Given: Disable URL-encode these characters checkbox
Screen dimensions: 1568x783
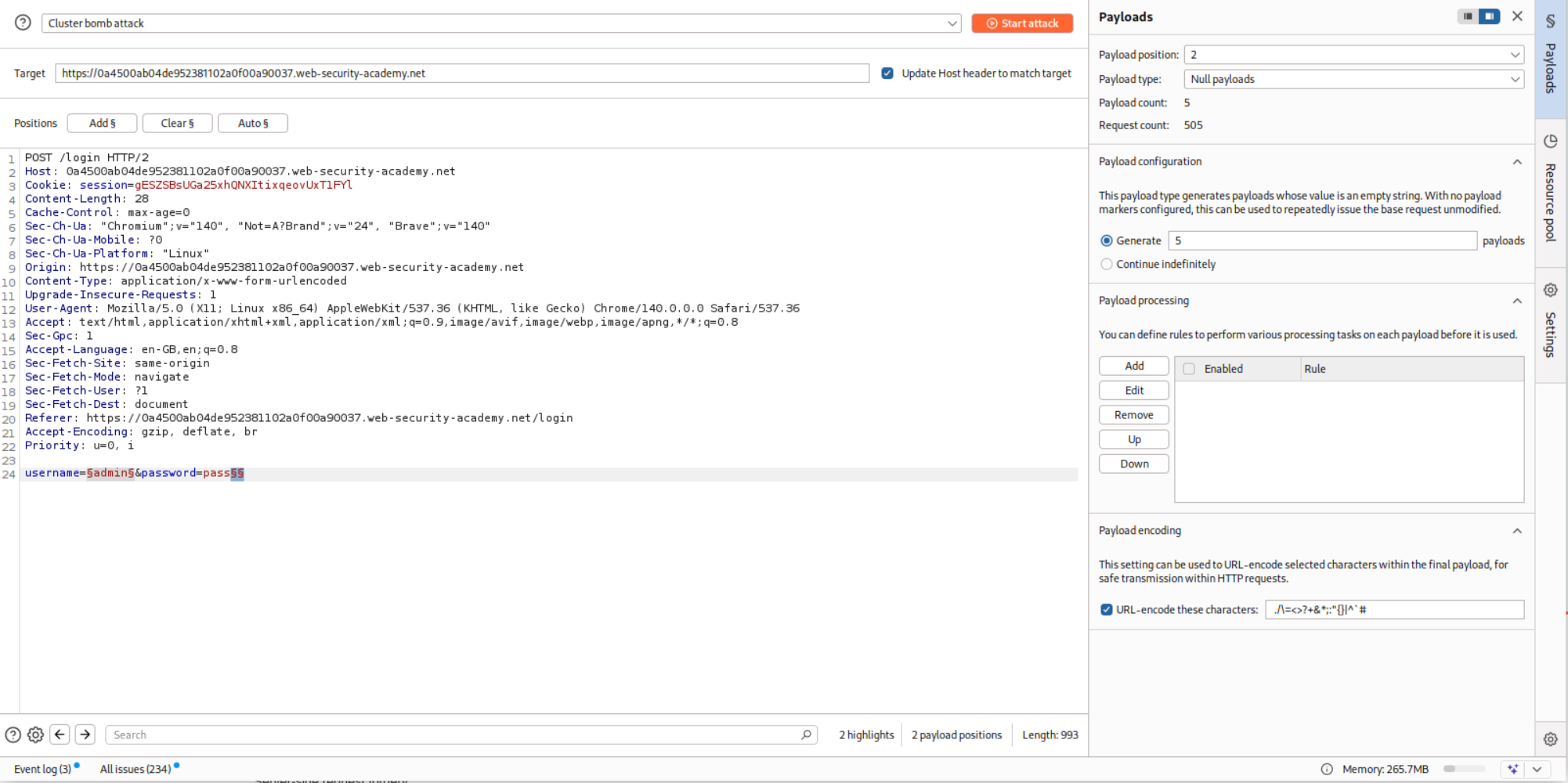Looking at the screenshot, I should 1107,610.
